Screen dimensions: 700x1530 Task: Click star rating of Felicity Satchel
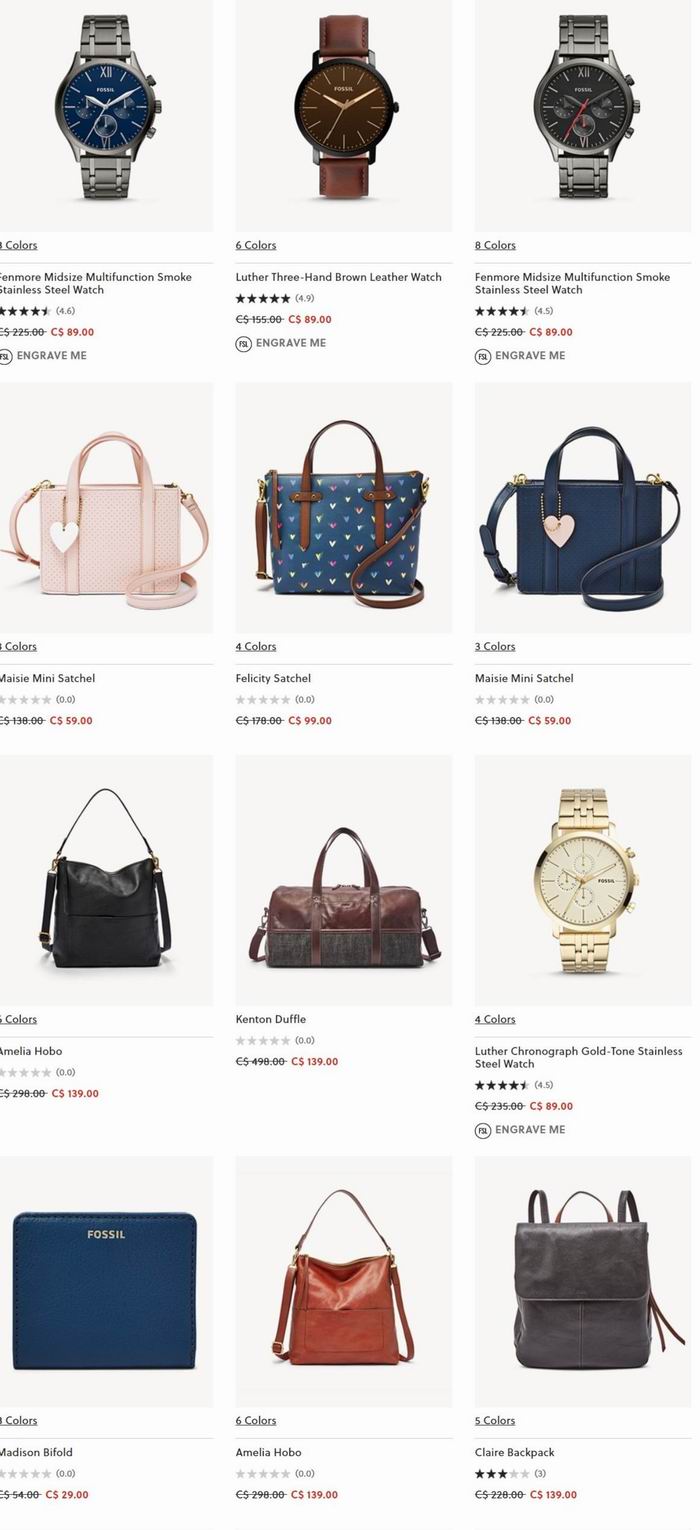pyautogui.click(x=263, y=700)
